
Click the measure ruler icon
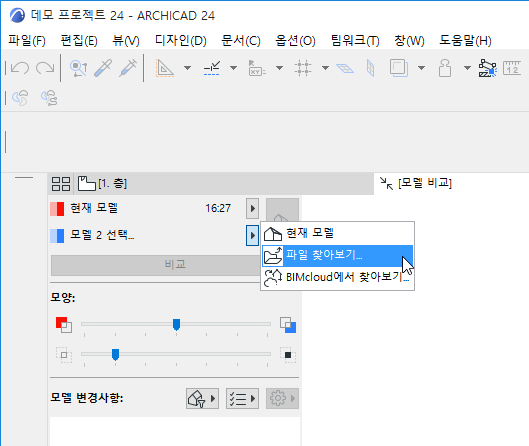coord(512,68)
